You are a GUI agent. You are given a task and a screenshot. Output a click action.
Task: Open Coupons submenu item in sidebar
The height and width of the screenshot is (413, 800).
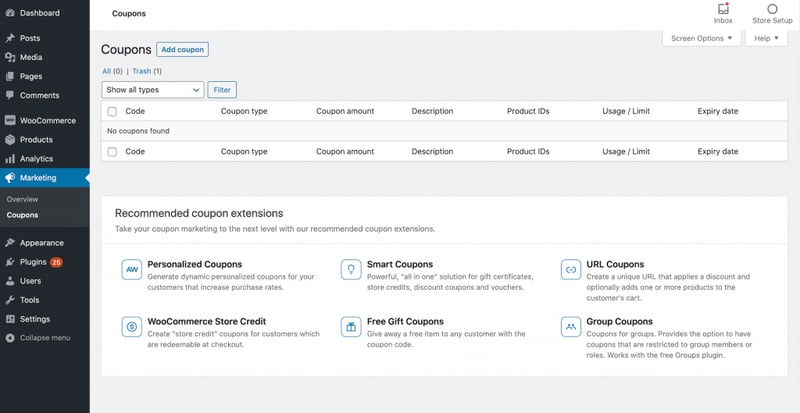pos(22,215)
